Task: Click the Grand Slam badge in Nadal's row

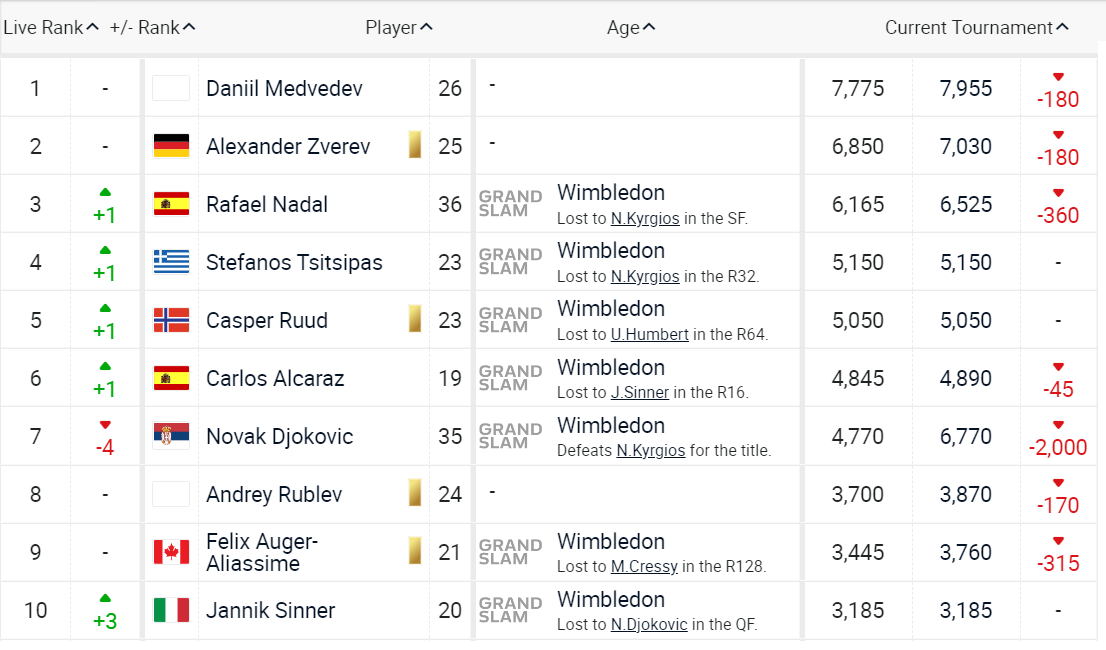Action: (x=510, y=203)
